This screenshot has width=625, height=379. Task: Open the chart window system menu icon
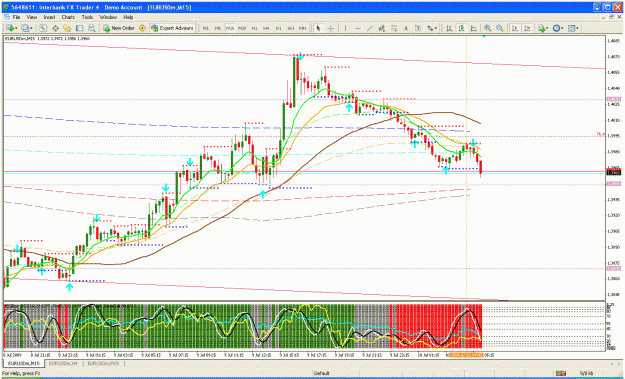(x=7, y=18)
